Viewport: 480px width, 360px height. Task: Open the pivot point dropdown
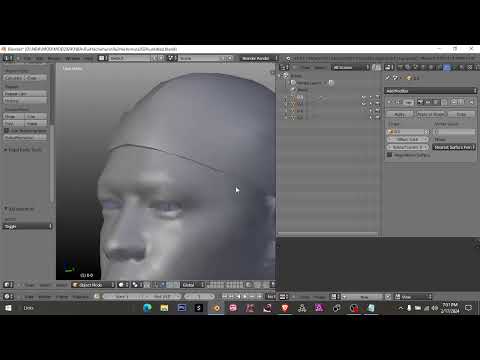click(136, 285)
